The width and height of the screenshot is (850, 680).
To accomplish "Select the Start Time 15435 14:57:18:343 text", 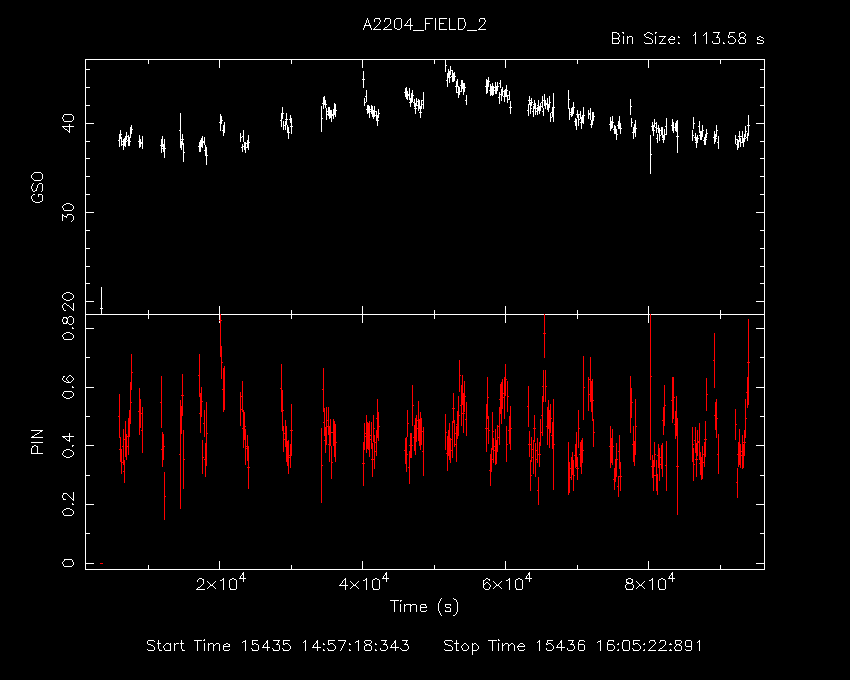I will (278, 646).
